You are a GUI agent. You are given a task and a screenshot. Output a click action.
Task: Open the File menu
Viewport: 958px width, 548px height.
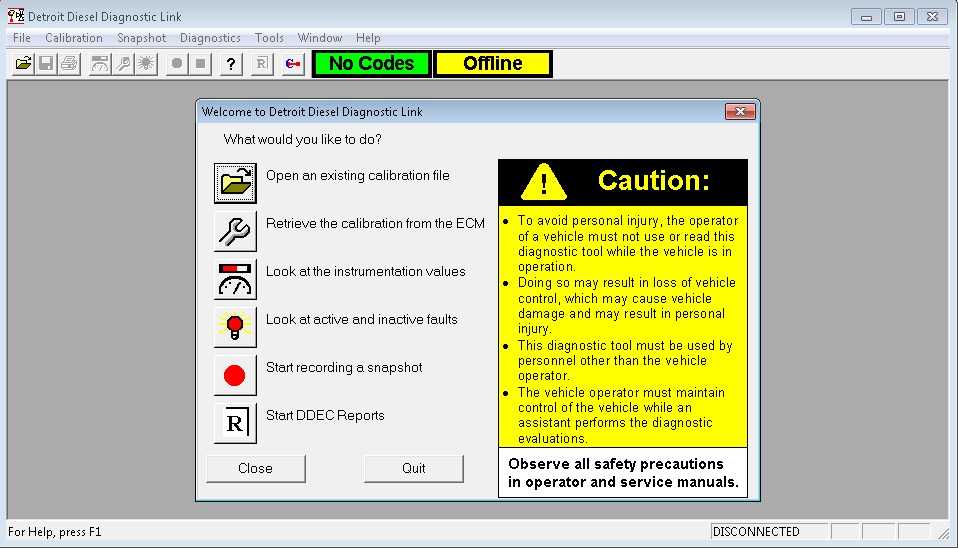22,38
